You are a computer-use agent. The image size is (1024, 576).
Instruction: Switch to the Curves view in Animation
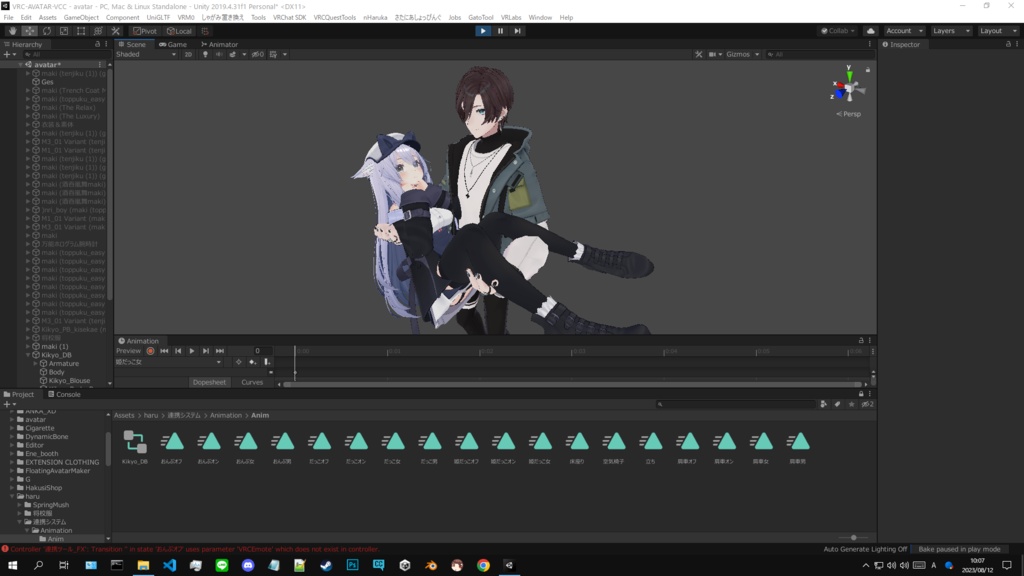[252, 382]
